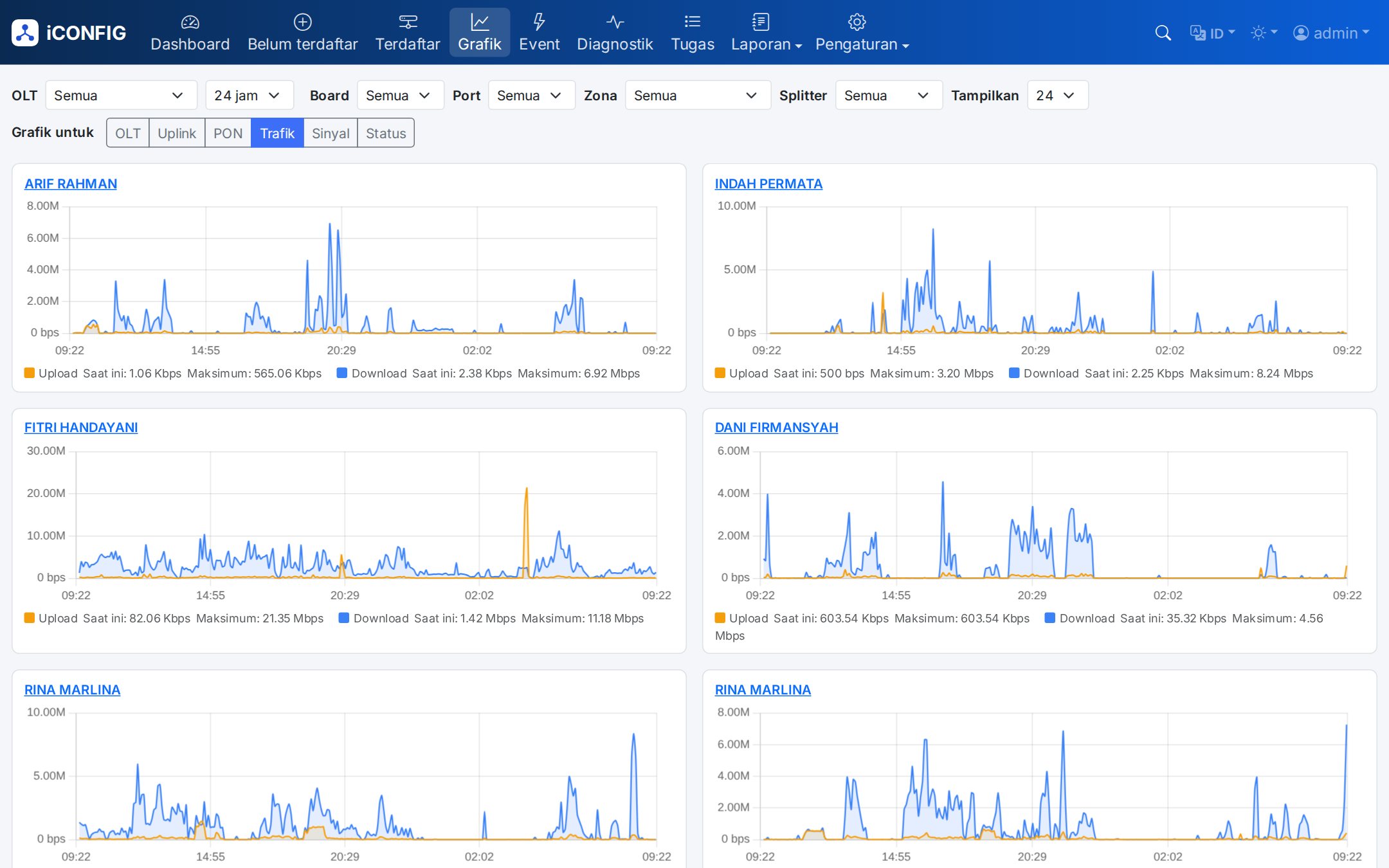
Task: Open the Tugas list icon
Action: (693, 22)
